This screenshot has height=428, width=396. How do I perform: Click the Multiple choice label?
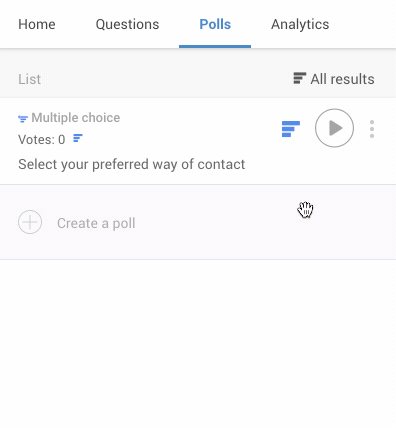76,118
